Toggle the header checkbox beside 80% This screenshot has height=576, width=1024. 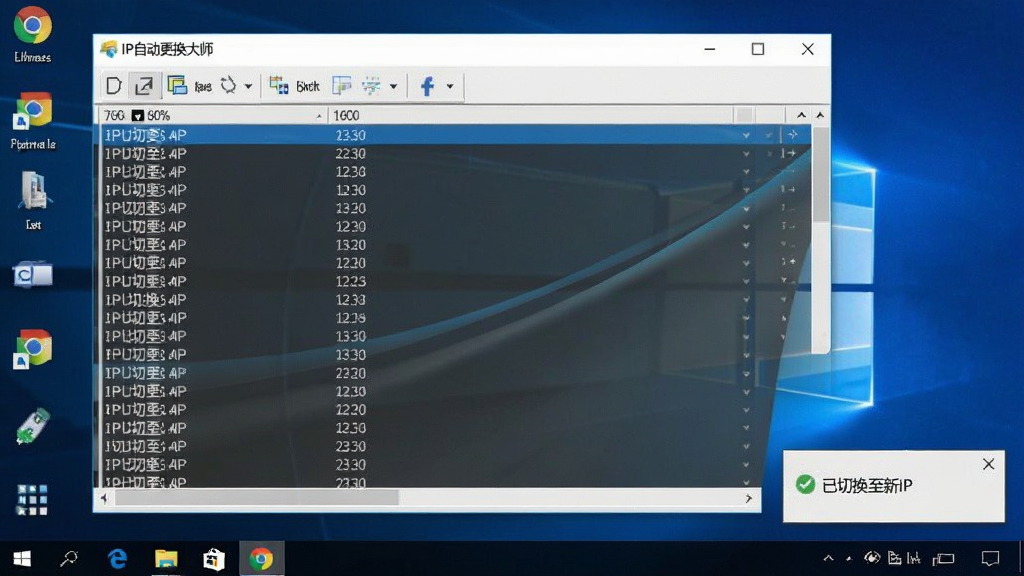point(137,116)
